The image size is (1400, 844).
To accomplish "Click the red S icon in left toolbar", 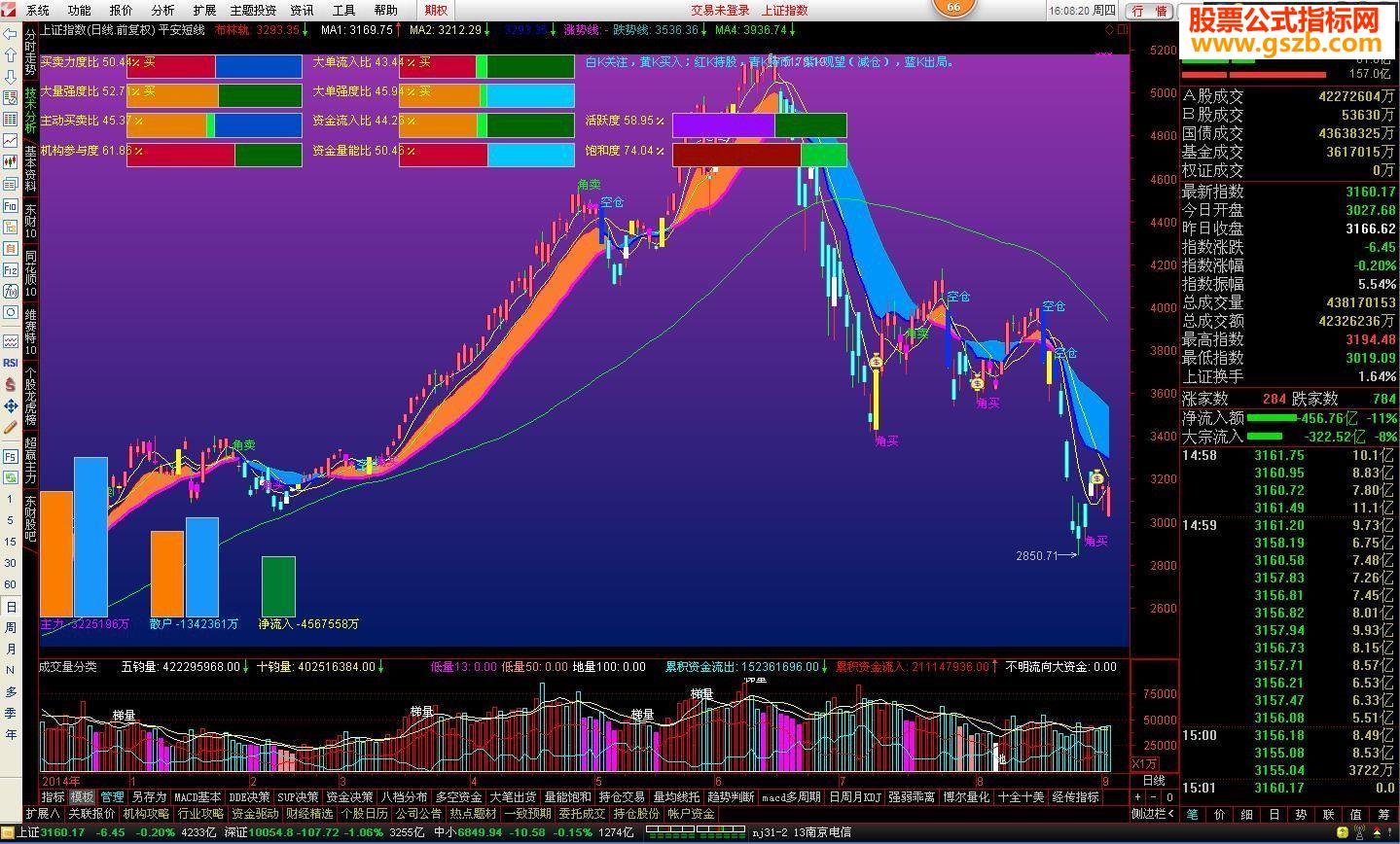I will [10, 384].
